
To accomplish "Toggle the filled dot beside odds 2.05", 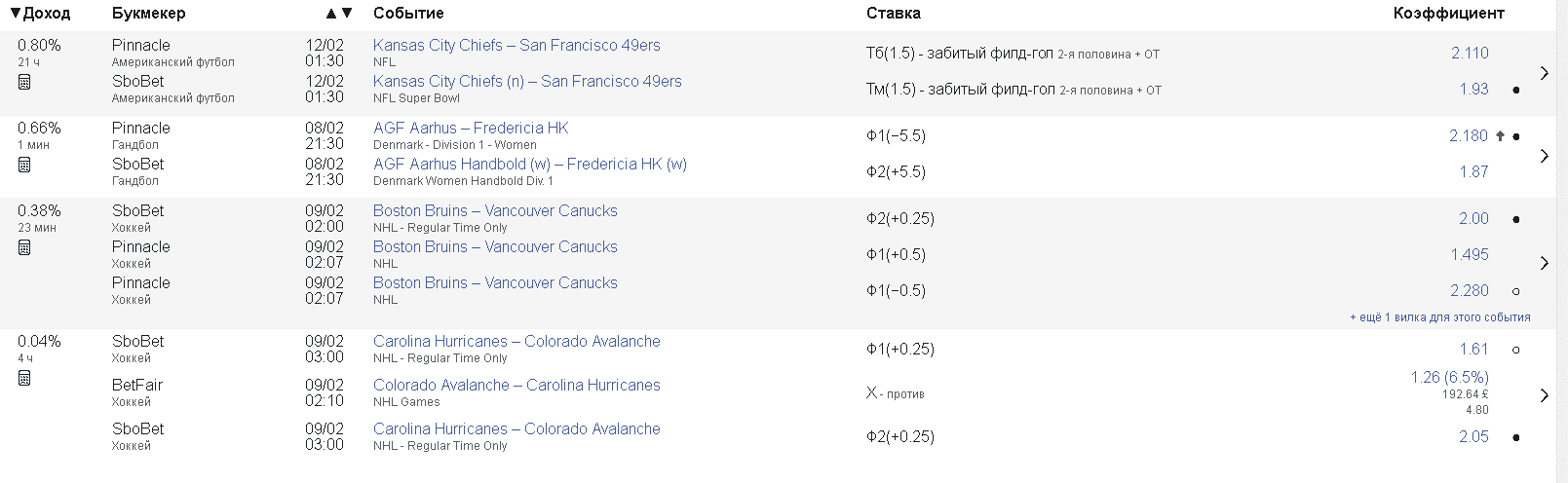I will point(1515,437).
